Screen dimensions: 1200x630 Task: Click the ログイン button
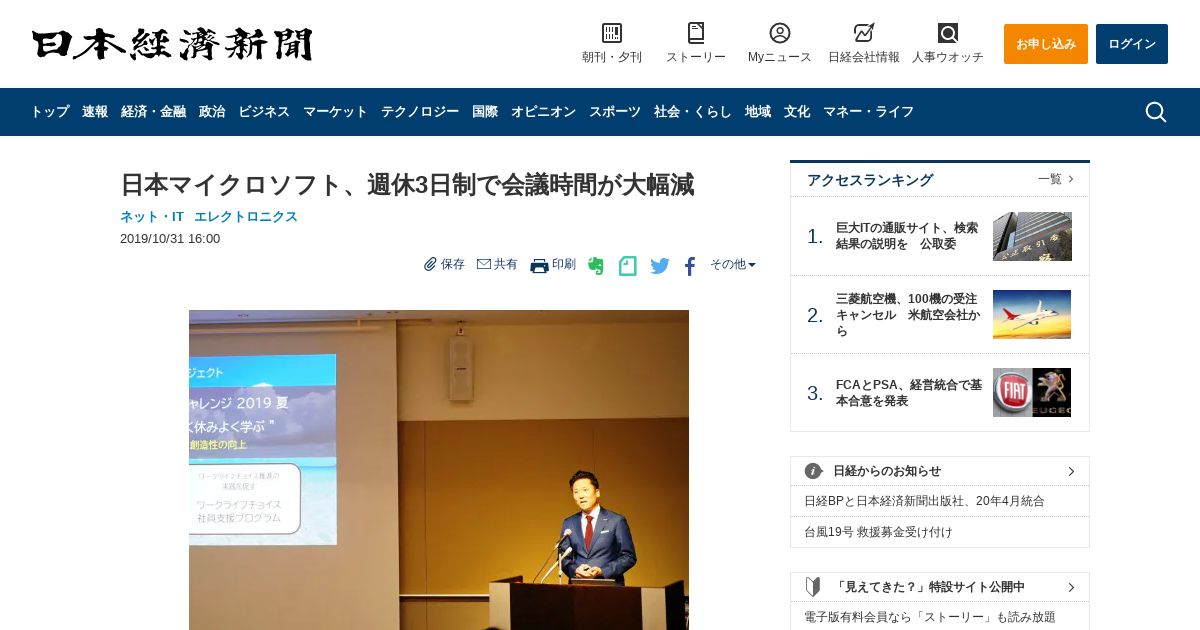(x=1132, y=44)
